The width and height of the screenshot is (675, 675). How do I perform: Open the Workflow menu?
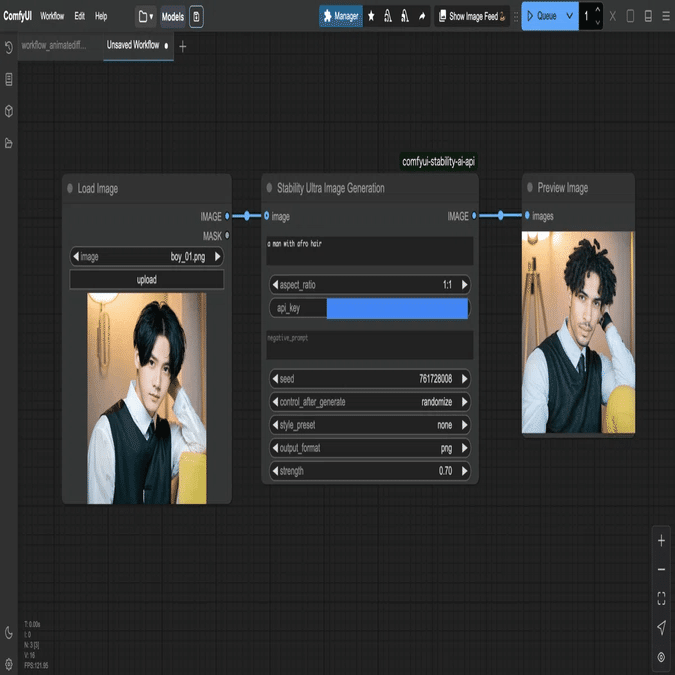[x=52, y=16]
